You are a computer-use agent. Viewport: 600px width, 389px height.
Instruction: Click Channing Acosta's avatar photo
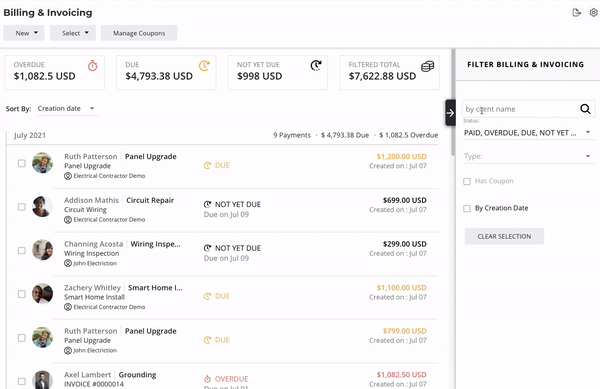tap(42, 250)
